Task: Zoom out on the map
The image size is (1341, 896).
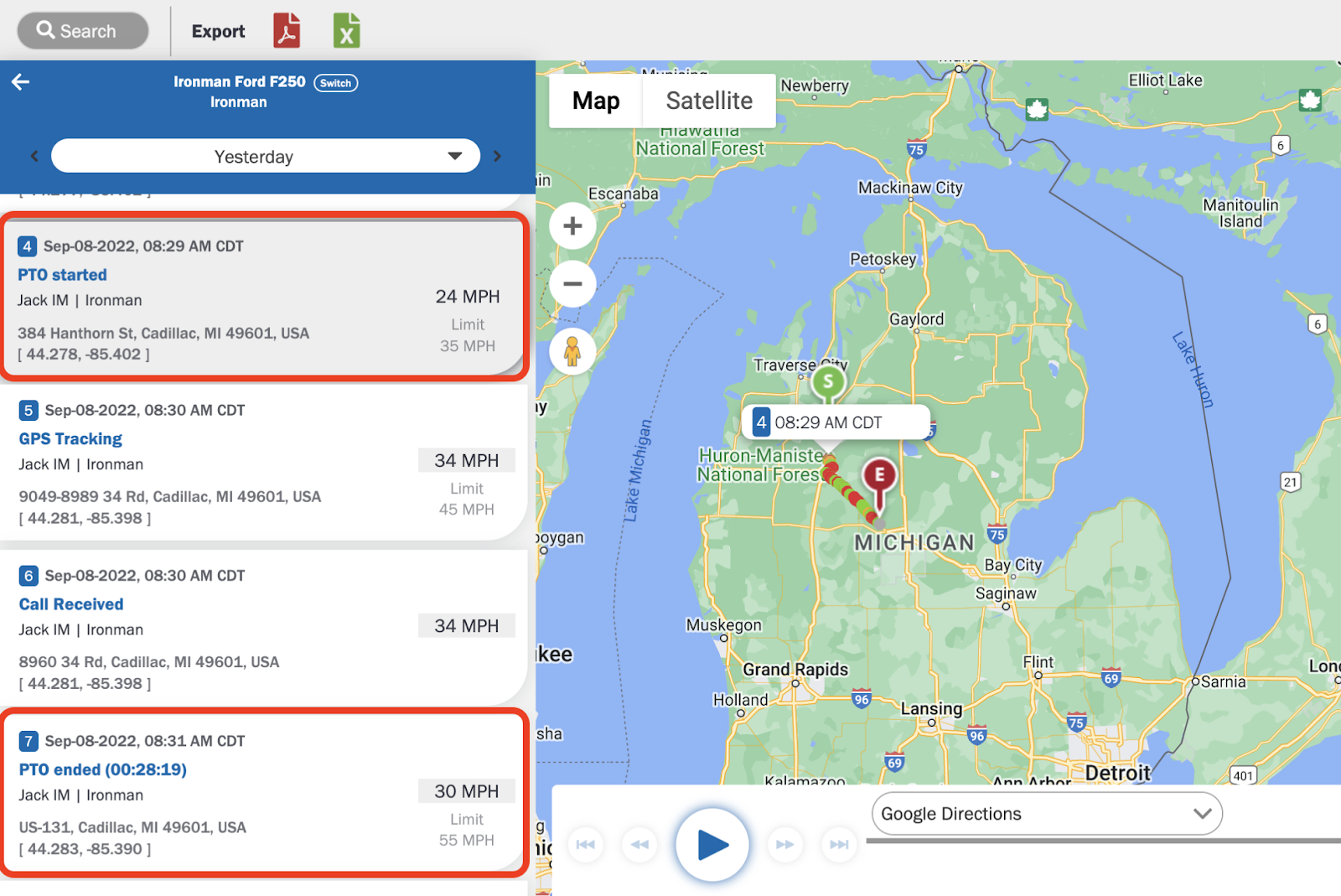Action: point(572,284)
